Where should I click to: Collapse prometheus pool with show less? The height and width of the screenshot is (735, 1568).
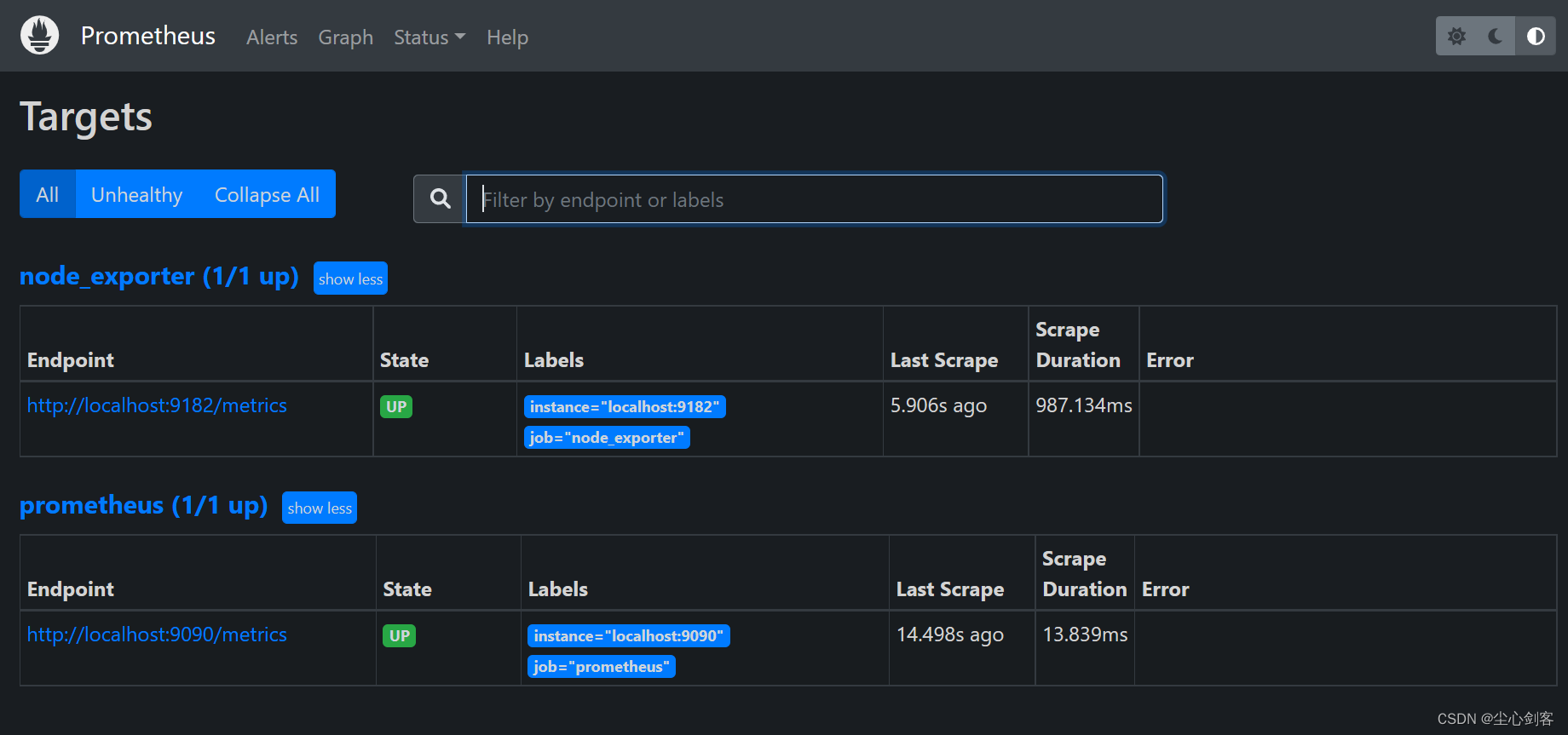coord(320,508)
